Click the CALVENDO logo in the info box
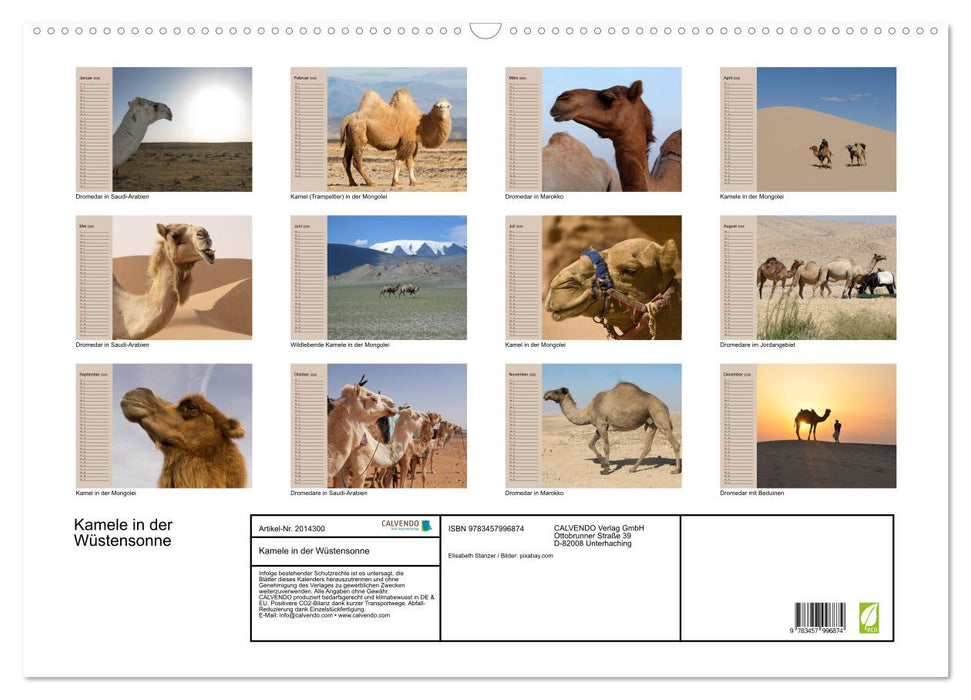The width and height of the screenshot is (971, 700). (406, 526)
